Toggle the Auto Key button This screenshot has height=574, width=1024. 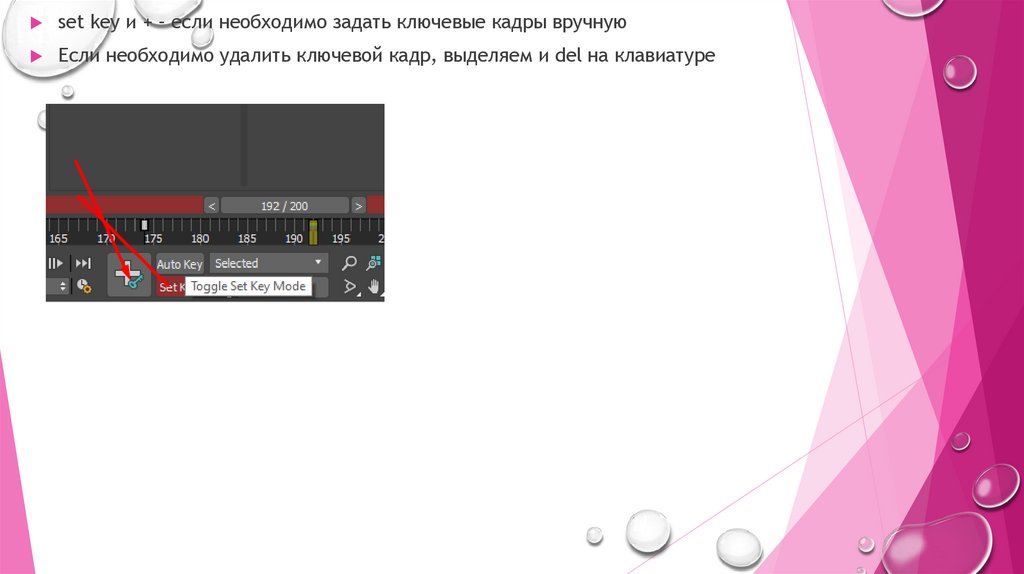[x=180, y=264]
